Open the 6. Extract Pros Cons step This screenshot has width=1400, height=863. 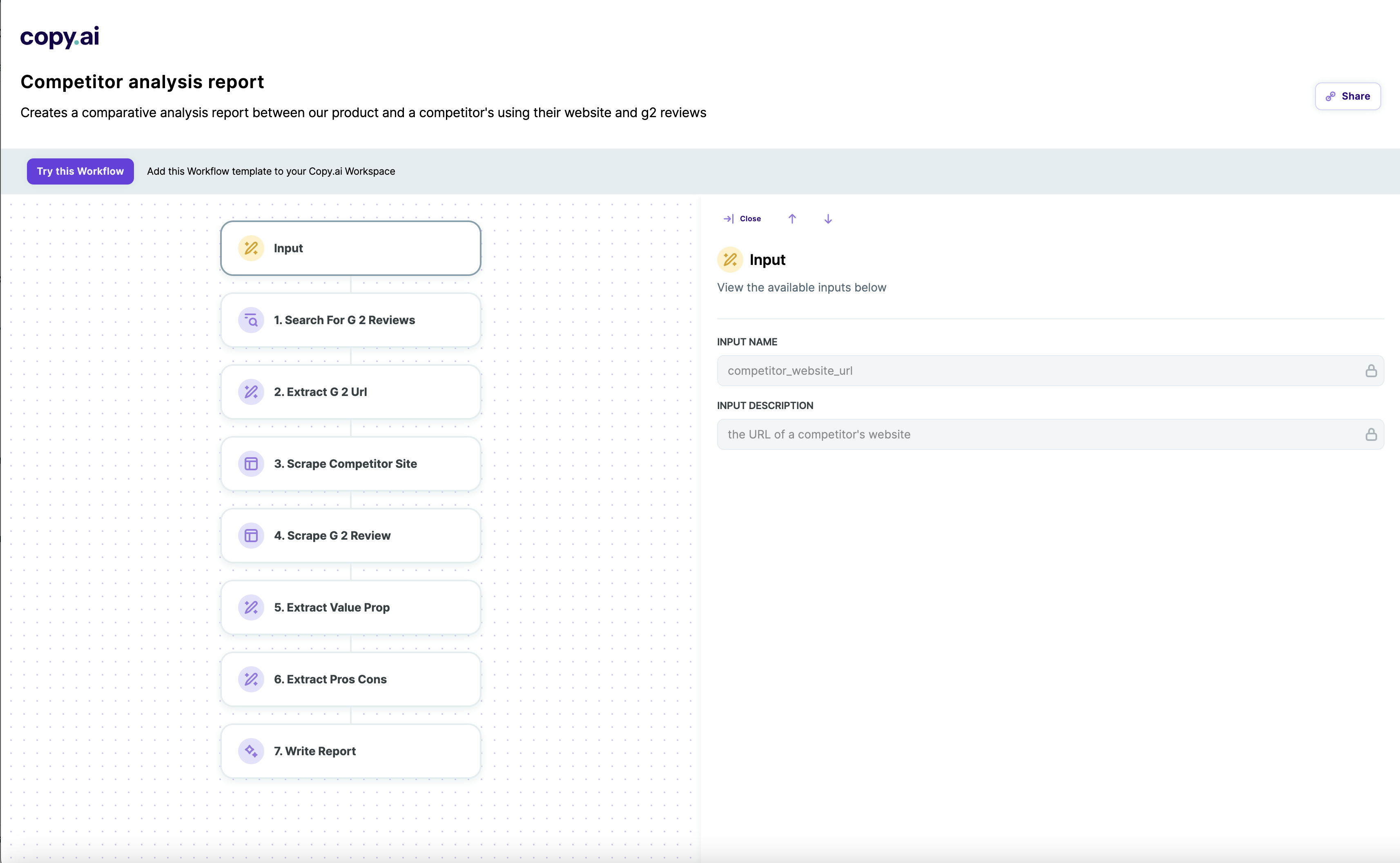[x=350, y=679]
